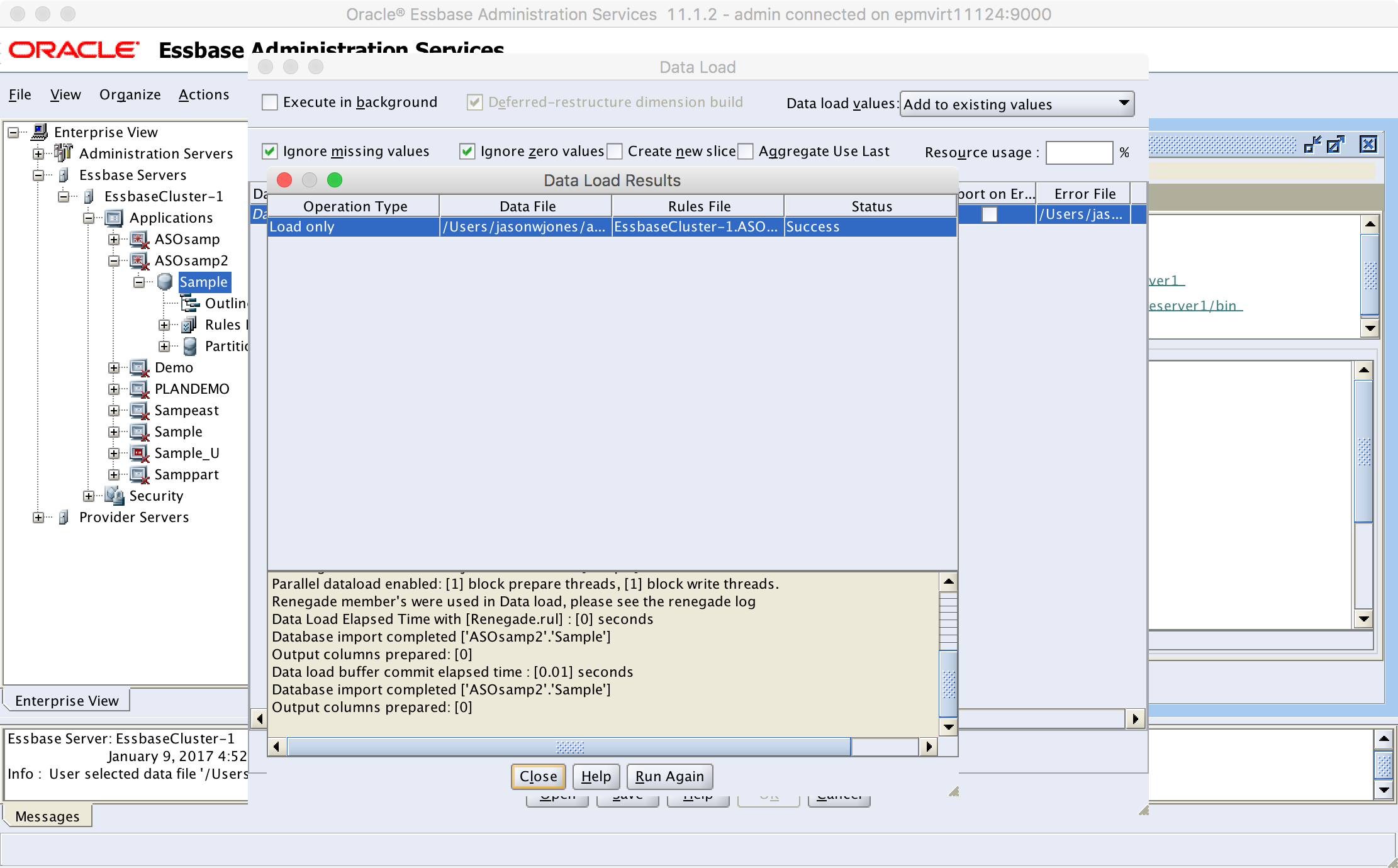This screenshot has height=868, width=1398.
Task: Click the Run Again button
Action: [x=669, y=776]
